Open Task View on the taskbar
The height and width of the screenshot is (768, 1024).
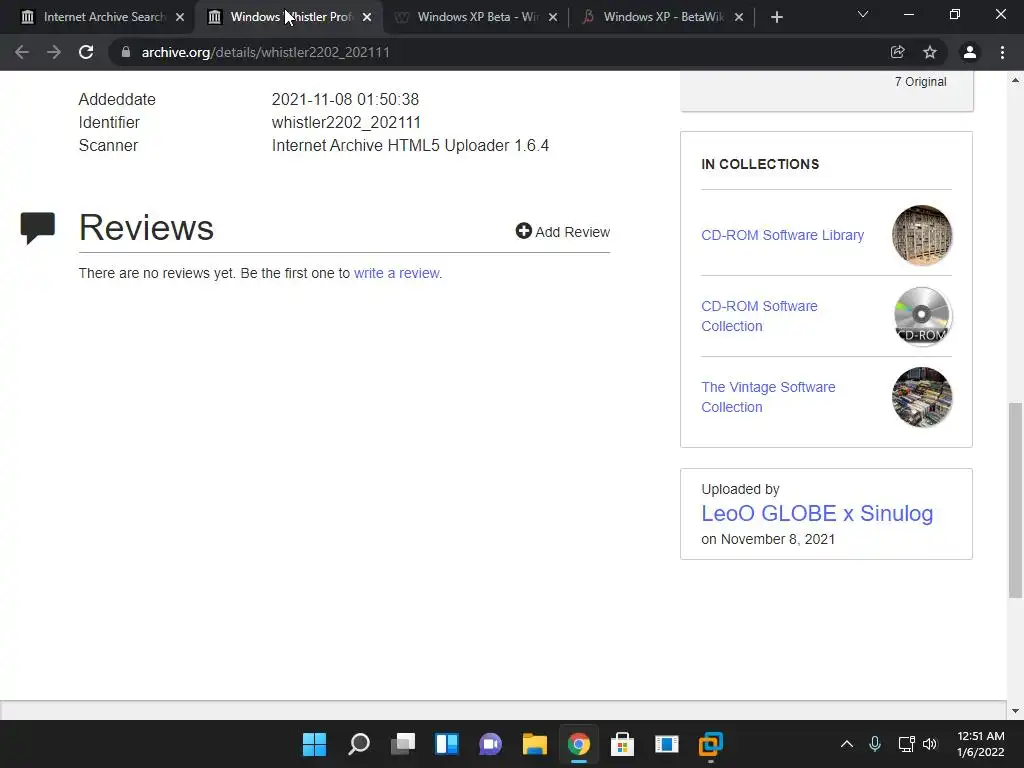point(403,744)
